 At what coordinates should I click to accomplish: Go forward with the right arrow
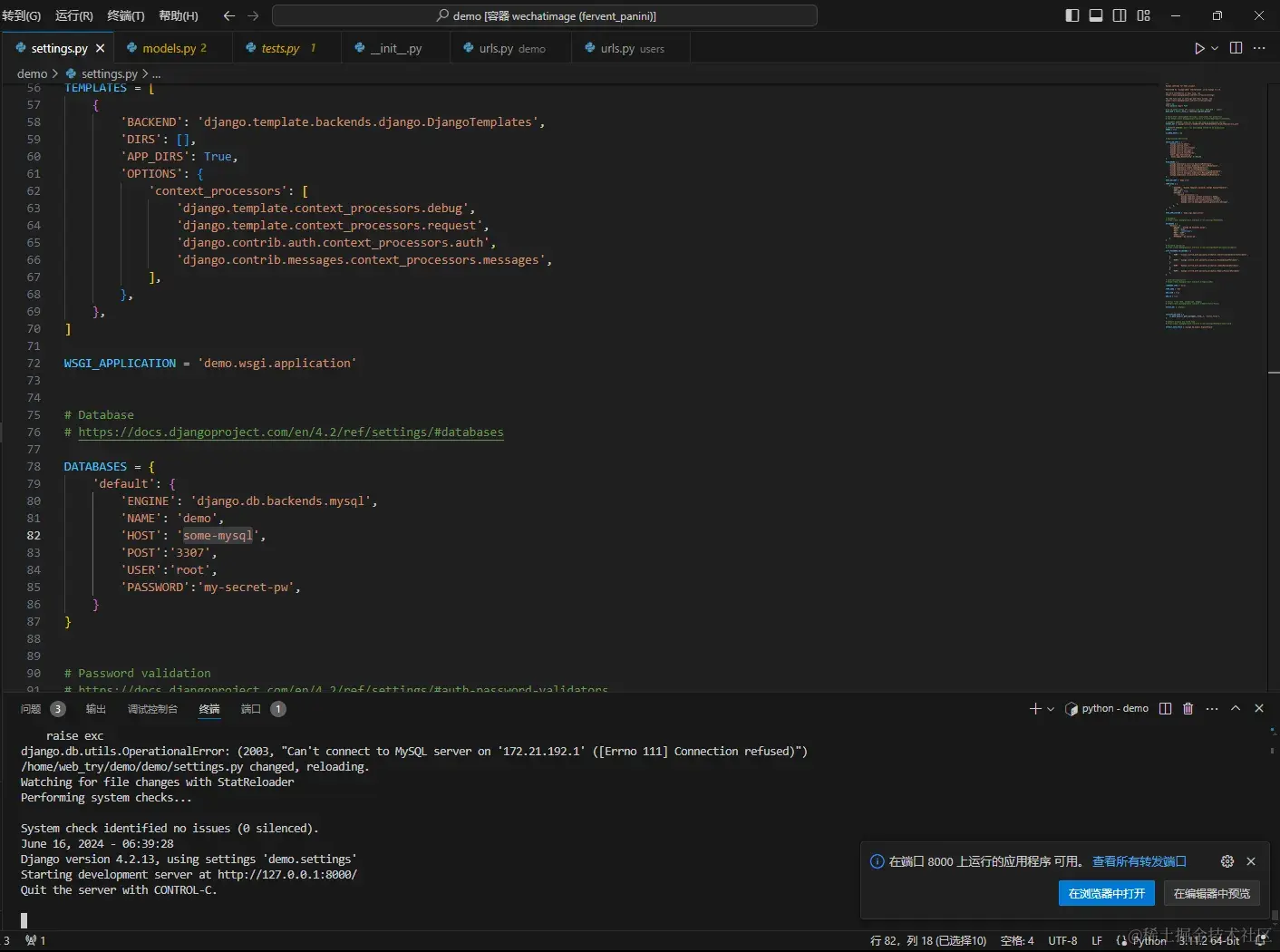(253, 15)
